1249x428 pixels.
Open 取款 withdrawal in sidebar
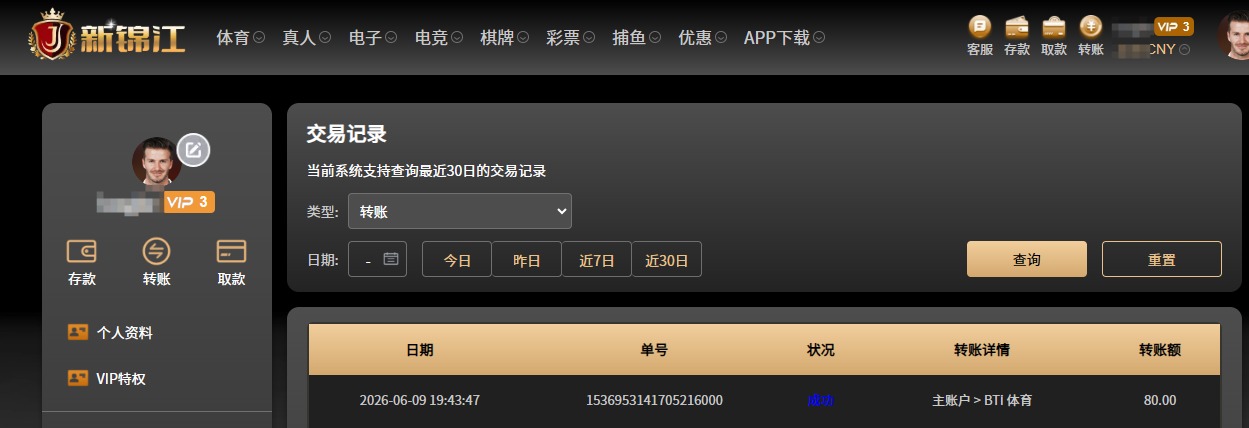(231, 263)
